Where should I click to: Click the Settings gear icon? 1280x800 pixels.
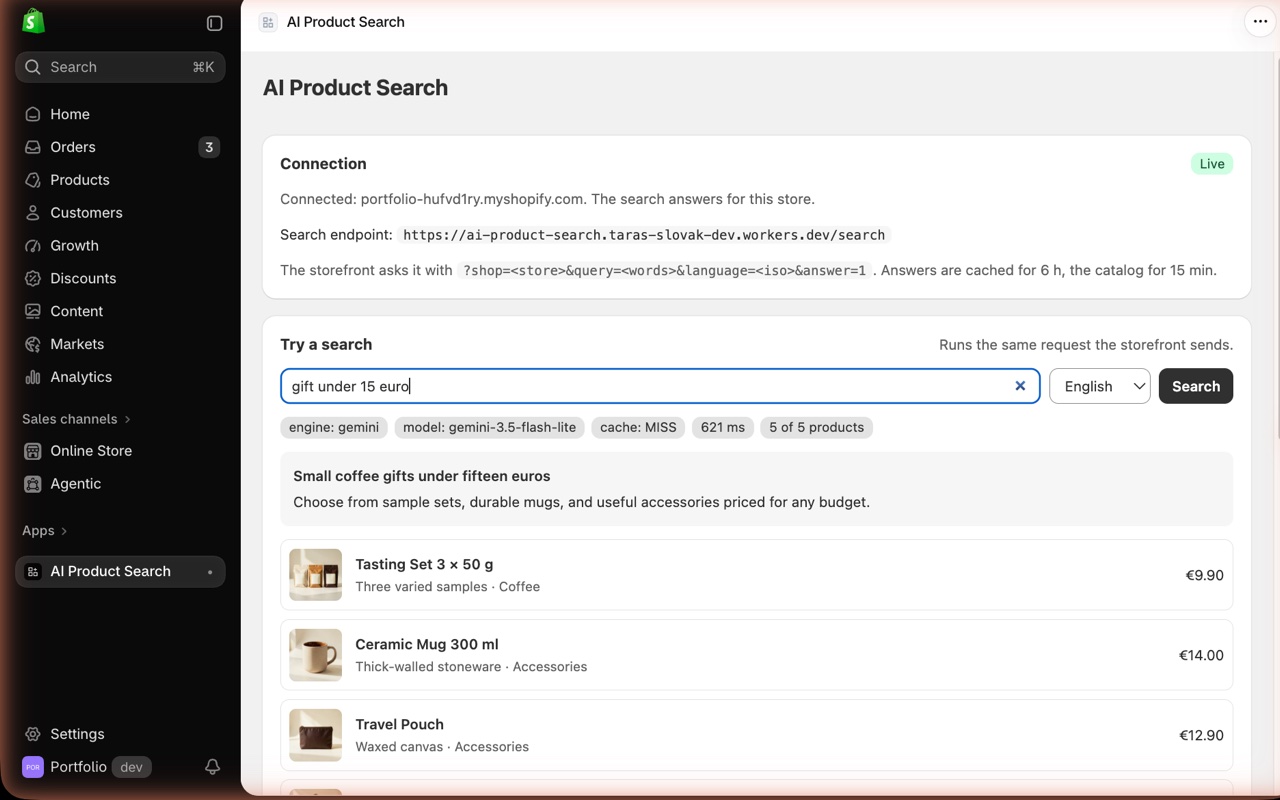click(x=33, y=734)
